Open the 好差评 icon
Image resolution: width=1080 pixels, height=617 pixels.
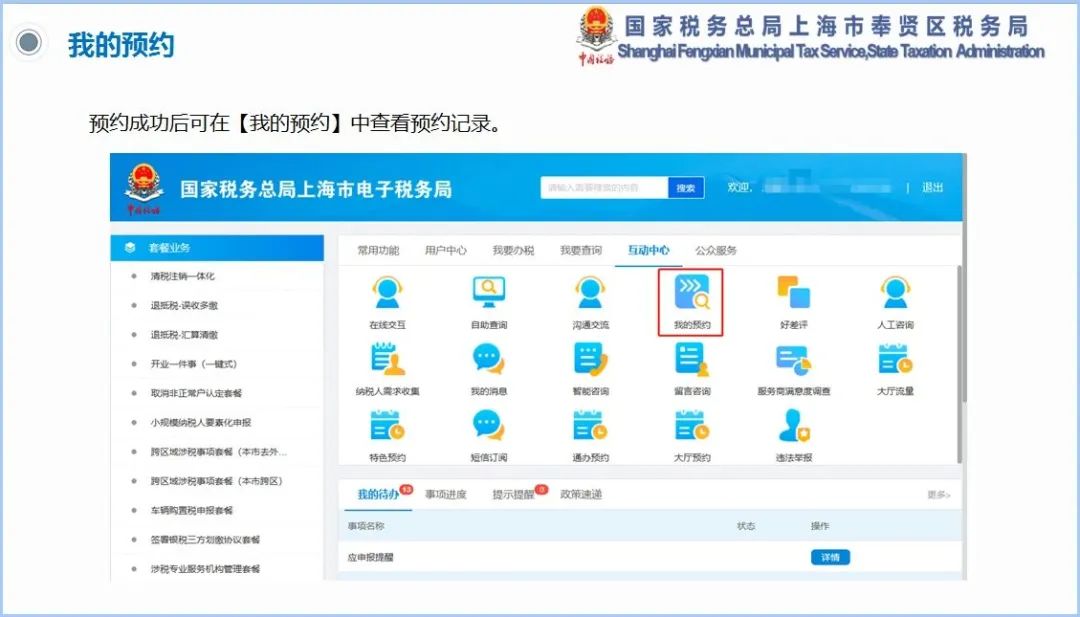coord(793,294)
